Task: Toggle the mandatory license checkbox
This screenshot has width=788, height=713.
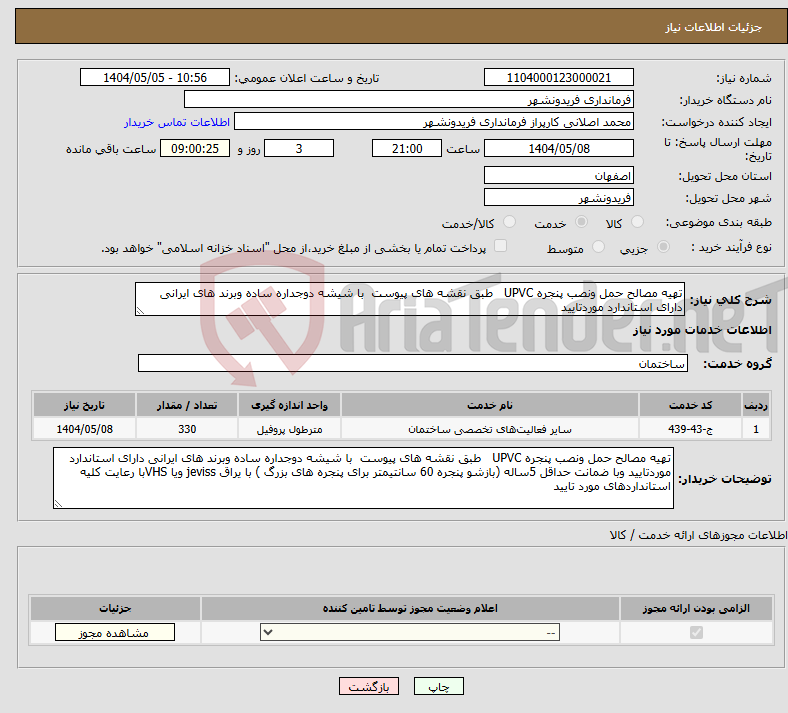Action: 697,632
